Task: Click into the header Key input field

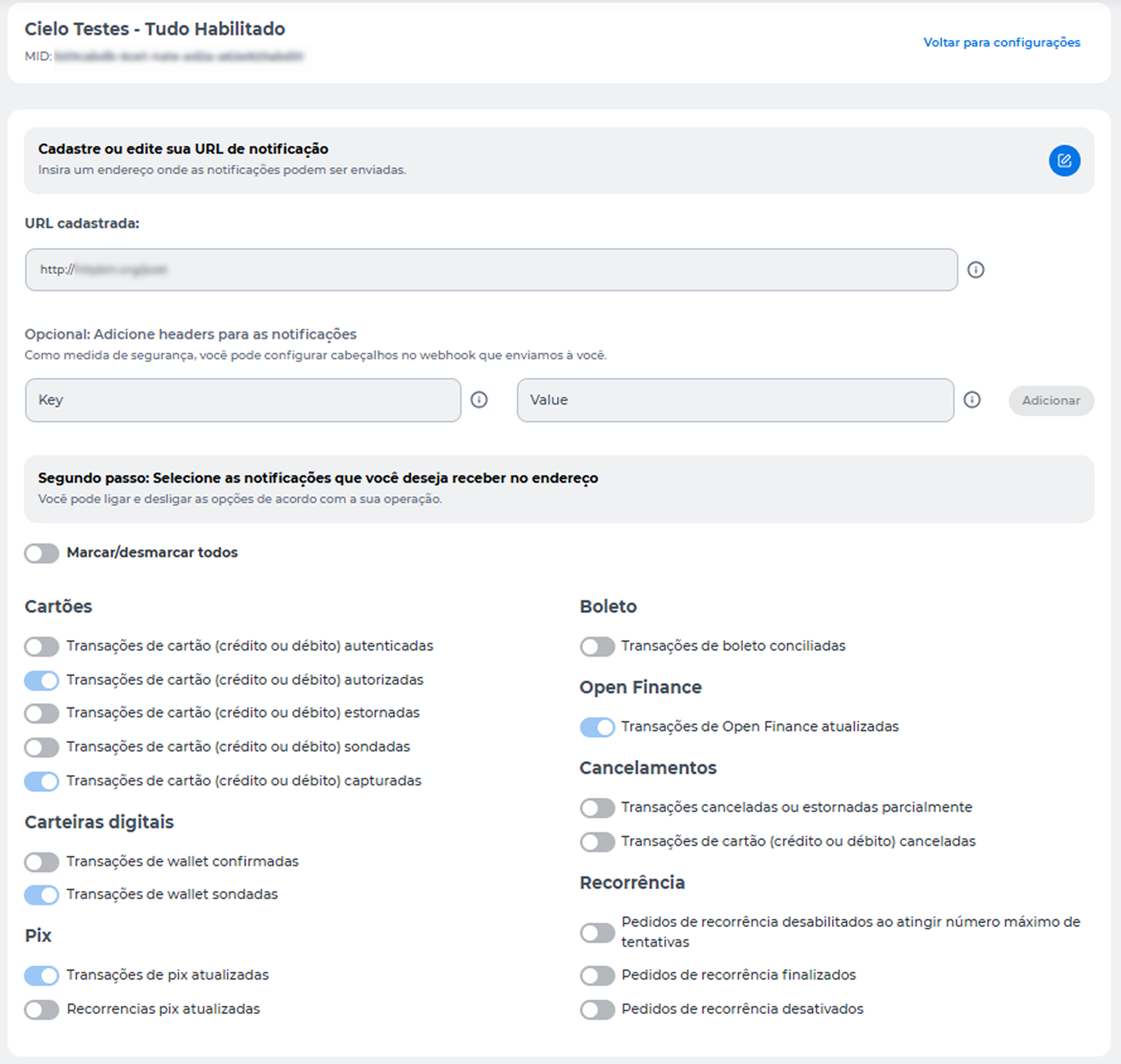Action: [x=243, y=400]
